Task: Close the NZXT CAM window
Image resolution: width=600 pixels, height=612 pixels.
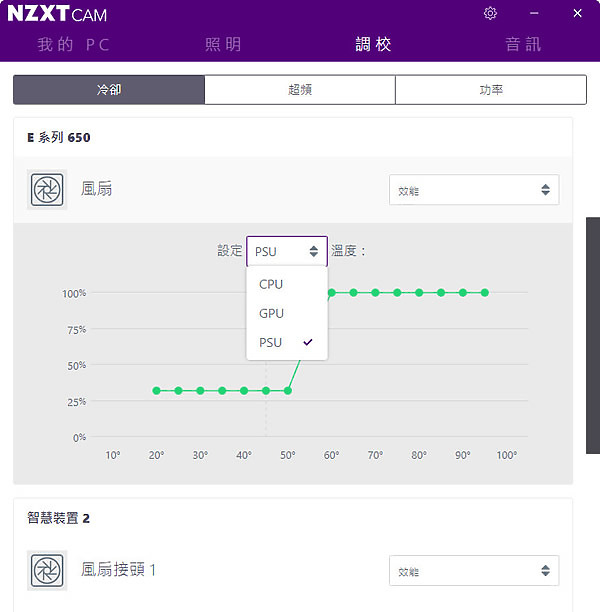Action: coord(577,13)
